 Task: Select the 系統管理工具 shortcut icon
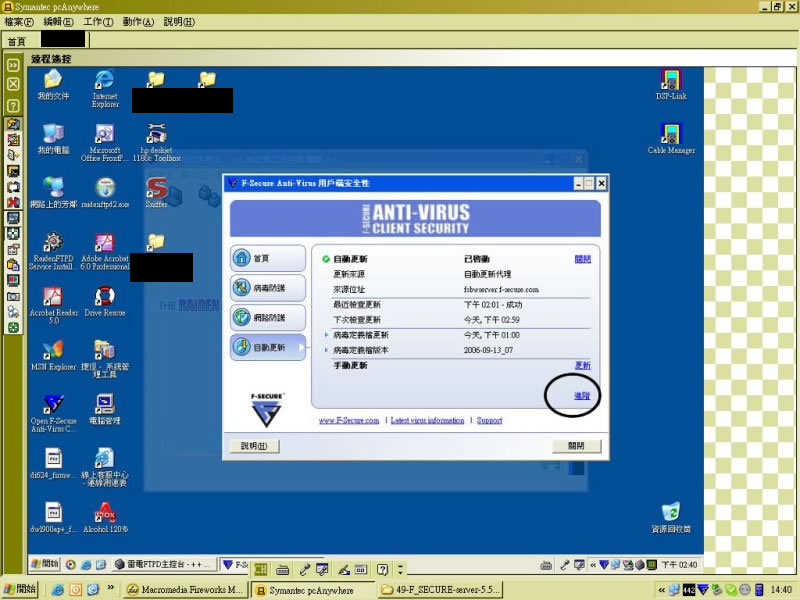coord(105,359)
